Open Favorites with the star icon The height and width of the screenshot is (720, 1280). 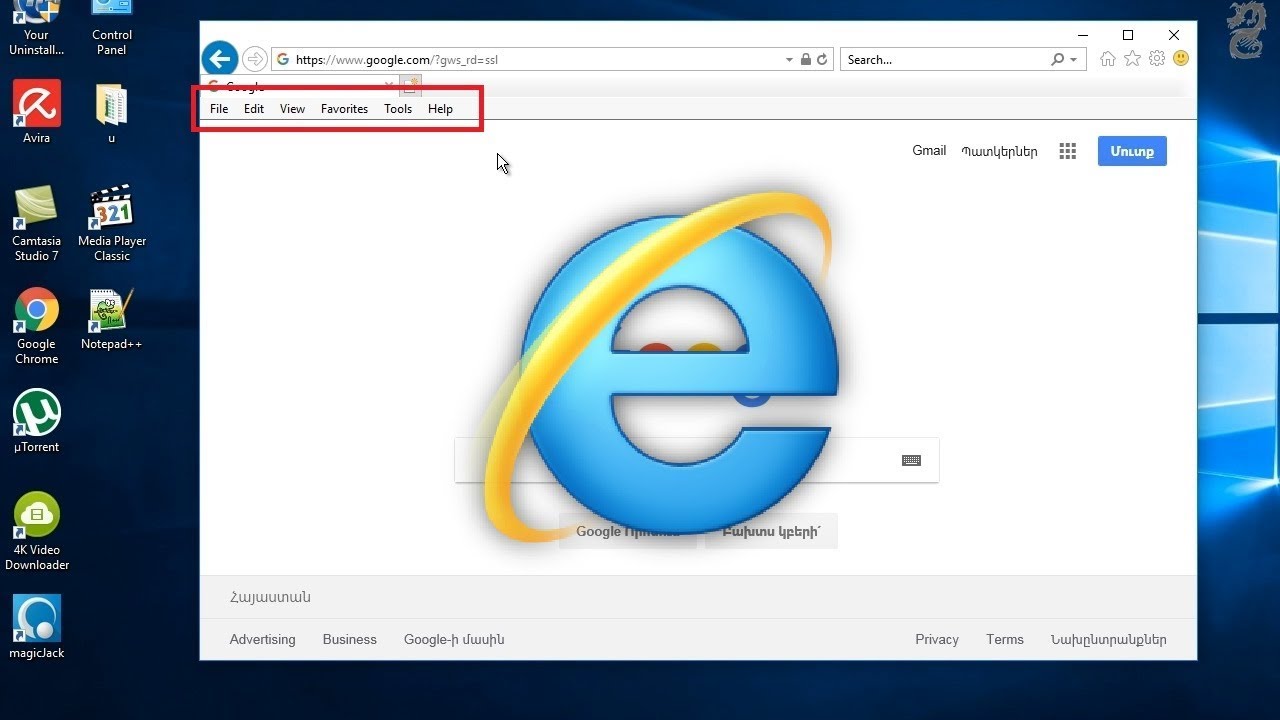point(1132,59)
